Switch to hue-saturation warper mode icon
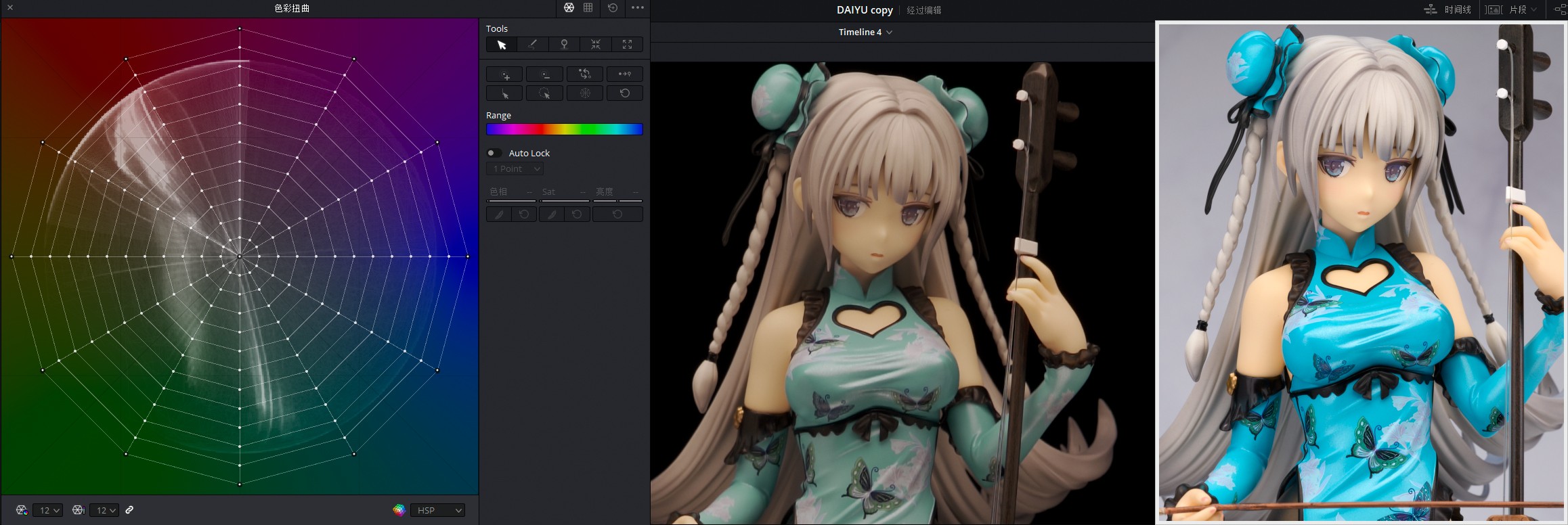1568x525 pixels. [x=569, y=7]
